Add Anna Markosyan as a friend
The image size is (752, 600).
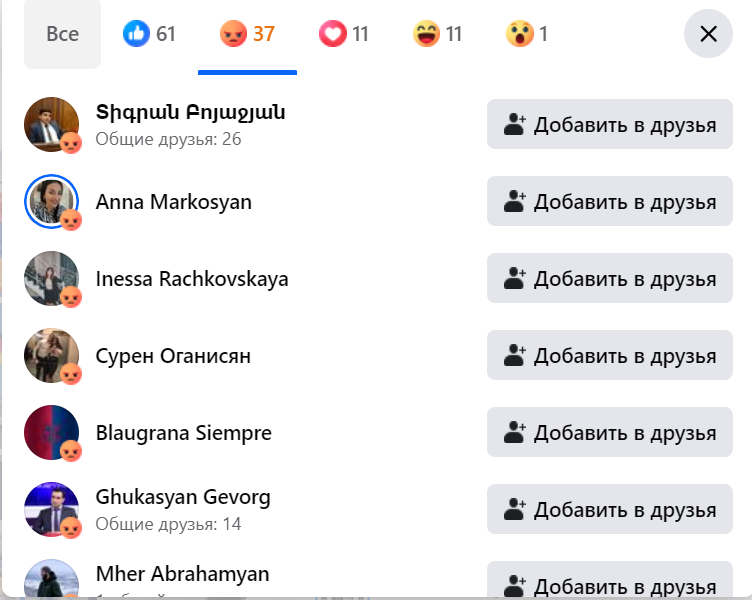click(x=610, y=201)
